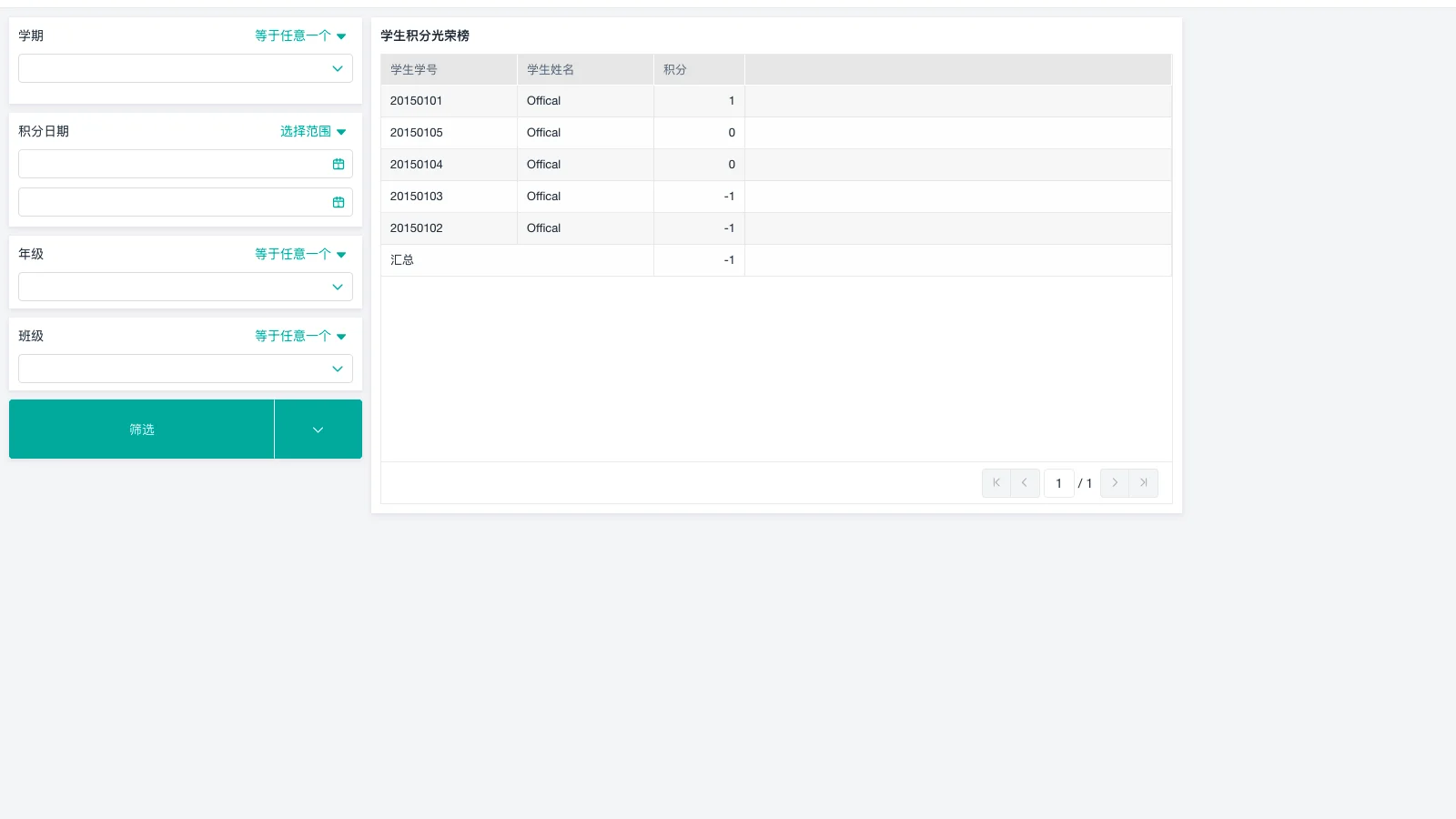
Task: Sort by 学生学号 column header
Action: click(449, 70)
